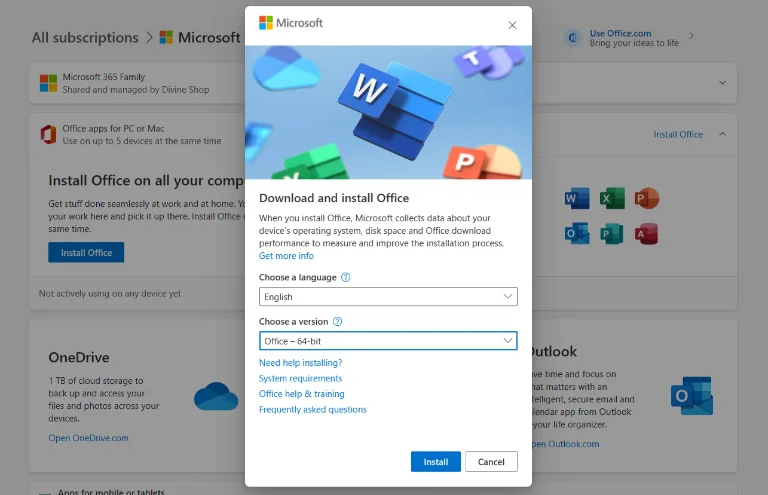Click the version help question-mark icon
This screenshot has height=495, width=768.
[337, 322]
